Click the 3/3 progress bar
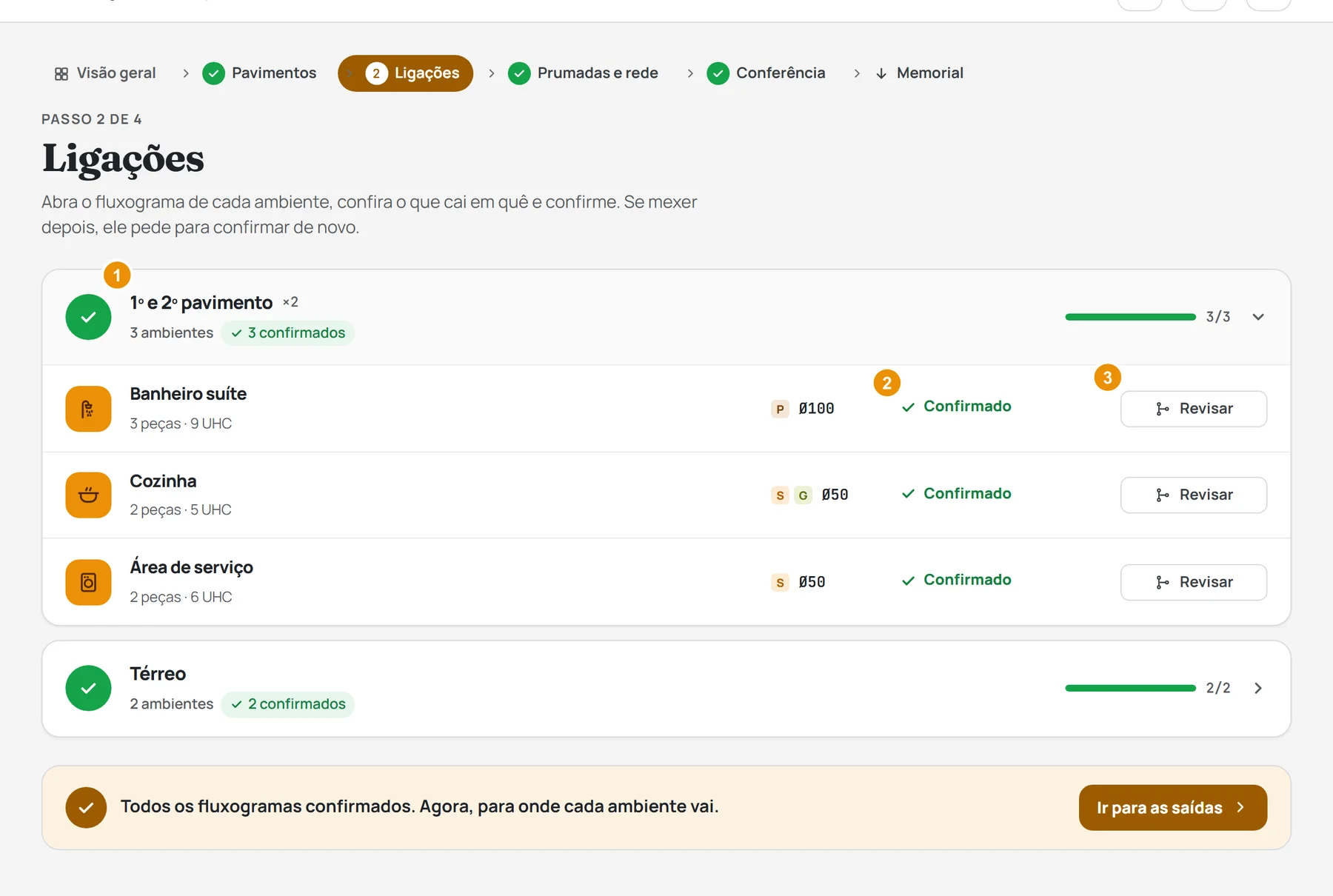This screenshot has height=896, width=1333. [x=1130, y=317]
